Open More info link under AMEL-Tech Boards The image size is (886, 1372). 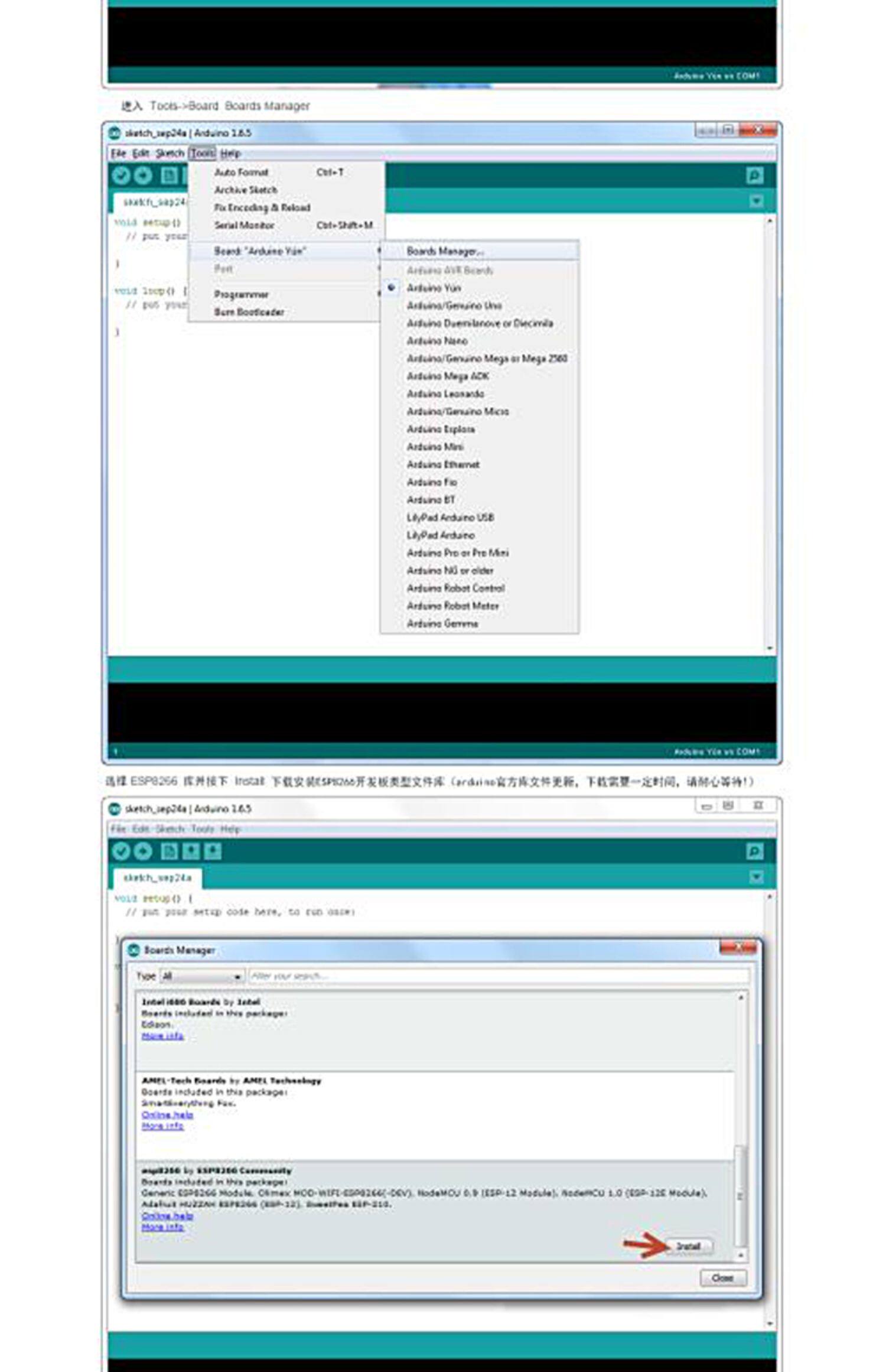(x=162, y=1126)
